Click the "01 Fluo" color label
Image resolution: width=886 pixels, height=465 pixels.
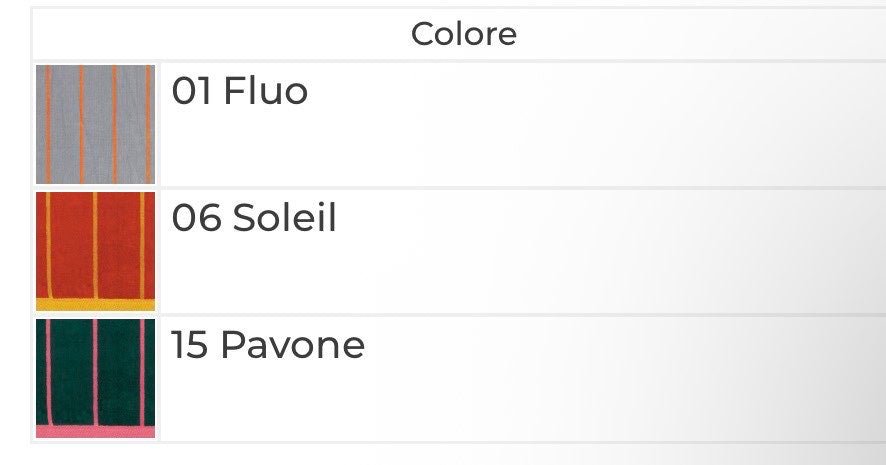240,91
